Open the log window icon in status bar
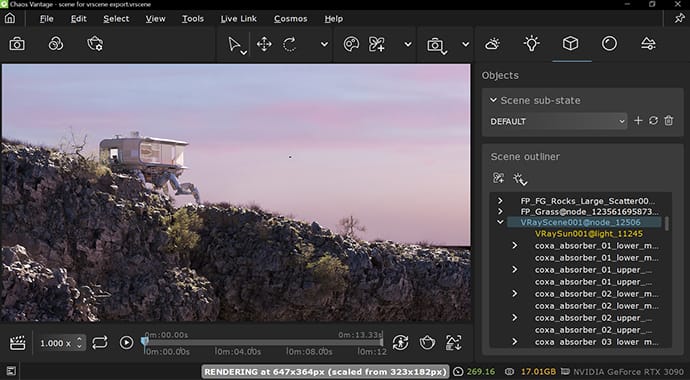The image size is (690, 380). click(x=11, y=372)
